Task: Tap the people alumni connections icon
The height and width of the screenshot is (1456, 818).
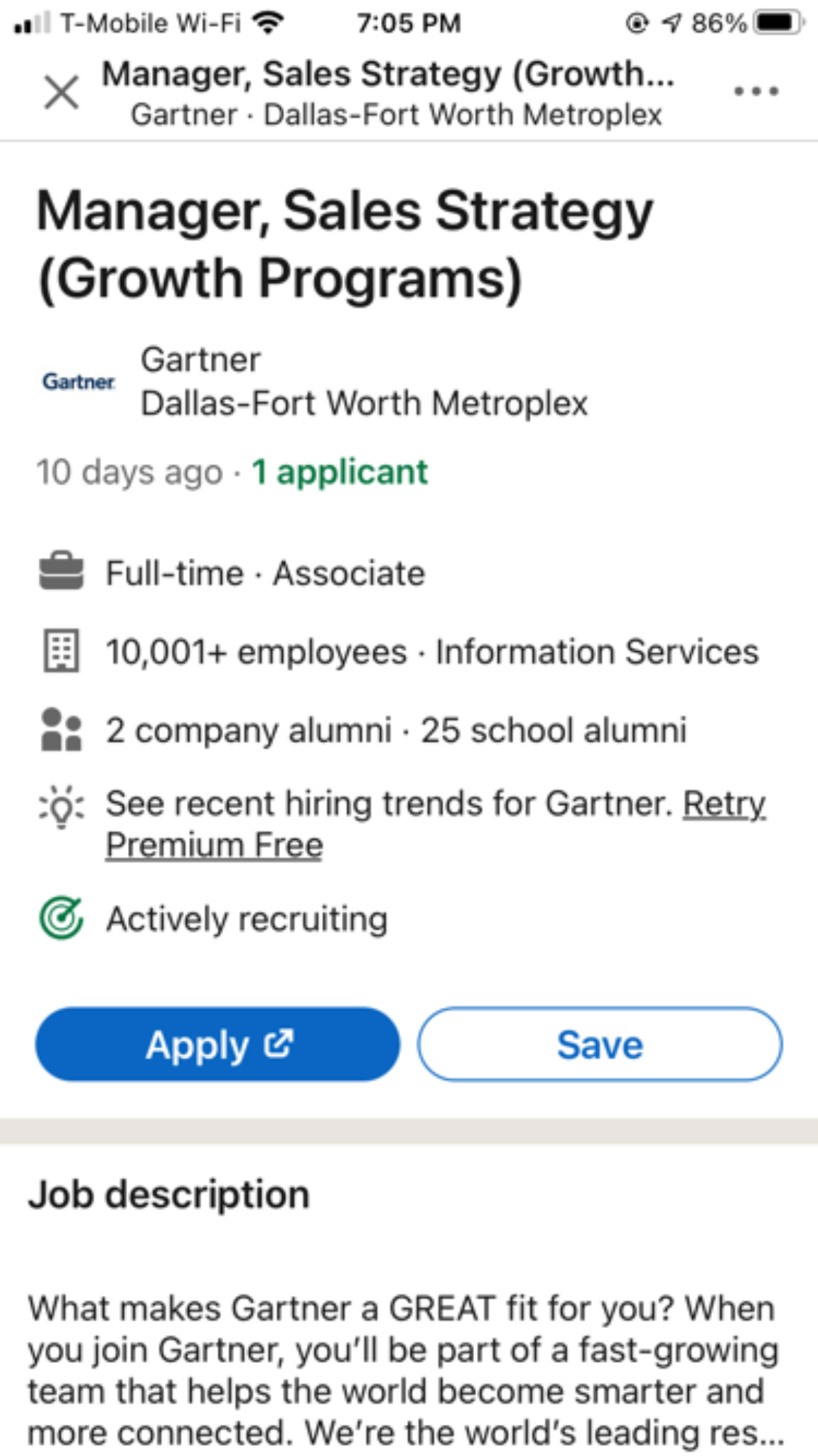Action: 61,729
